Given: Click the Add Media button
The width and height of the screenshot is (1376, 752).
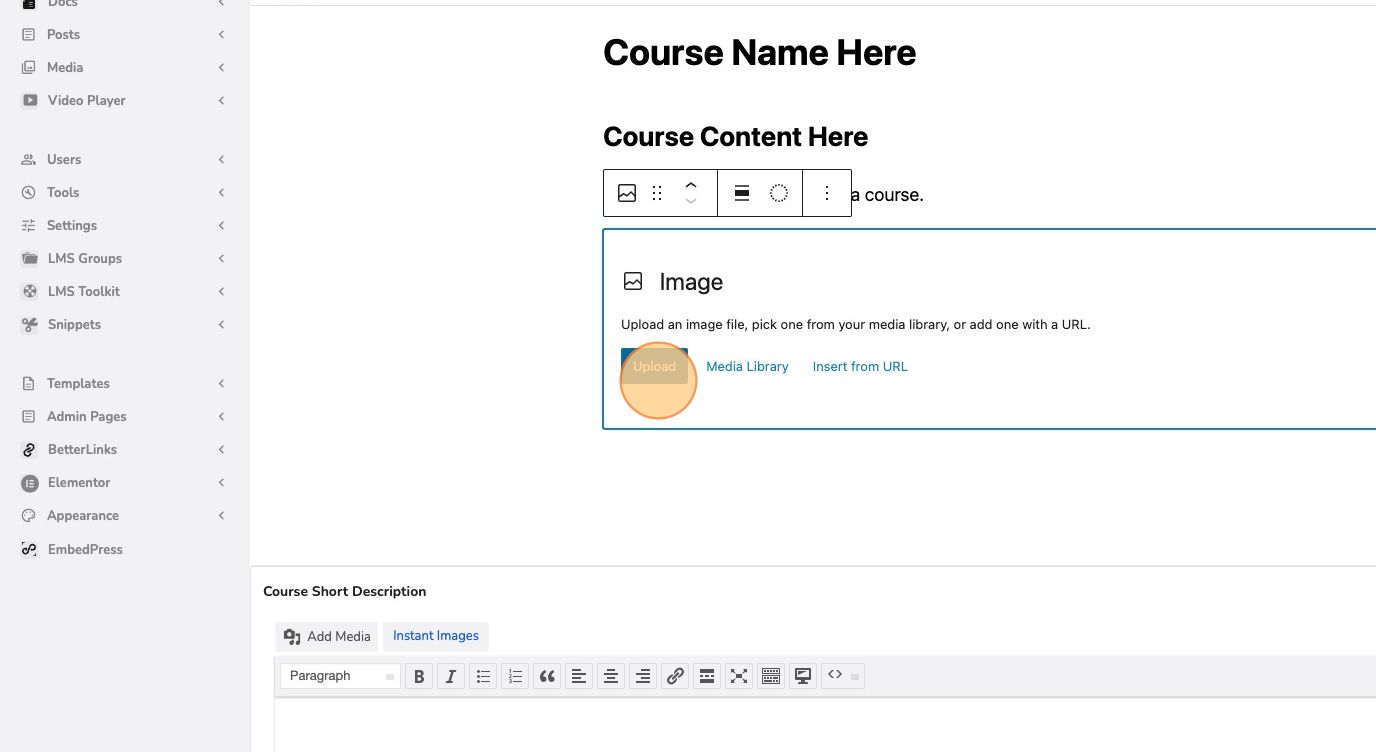Looking at the screenshot, I should 327,636.
